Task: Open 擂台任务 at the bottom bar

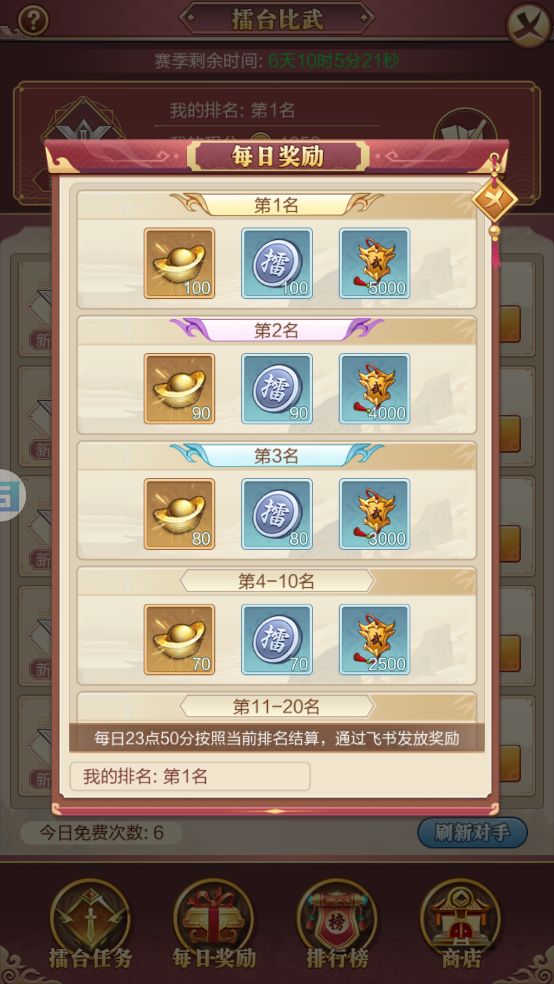Action: pos(91,924)
